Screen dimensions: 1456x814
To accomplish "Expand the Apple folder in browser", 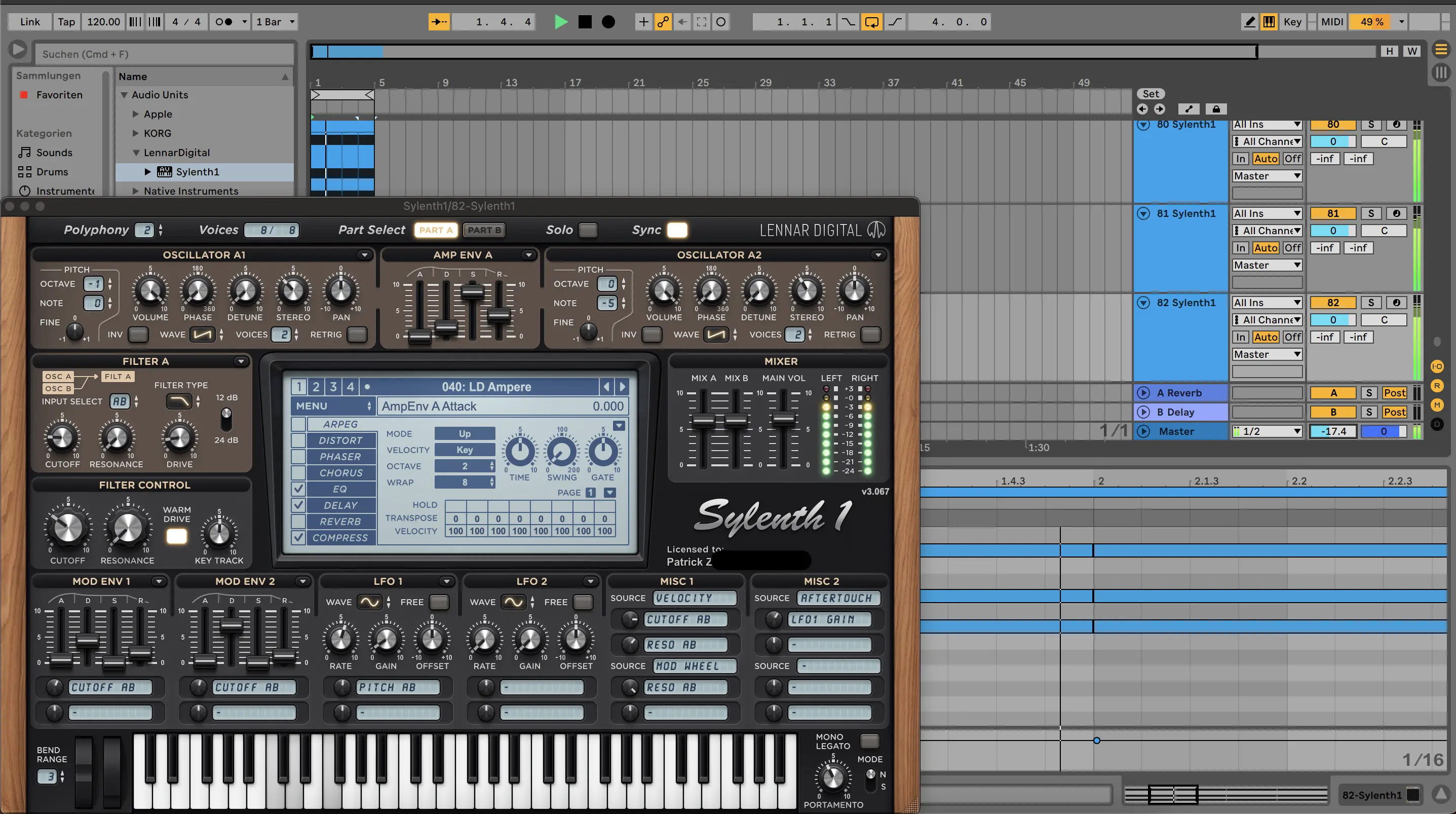I will pos(136,114).
